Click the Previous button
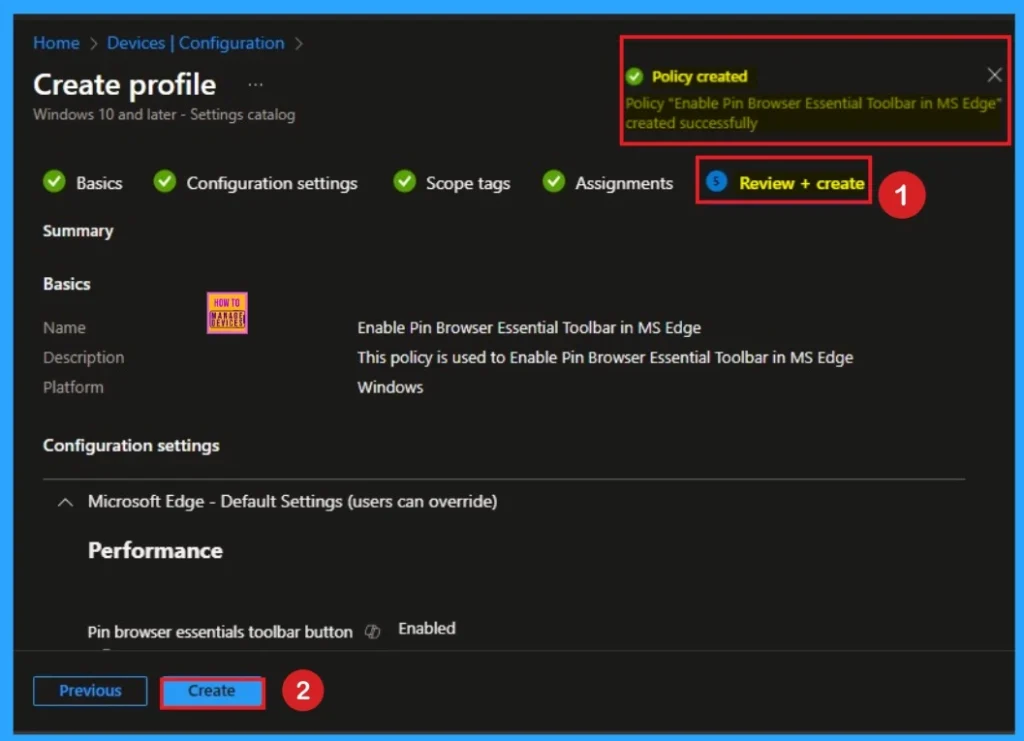This screenshot has width=1024, height=741. tap(90, 691)
